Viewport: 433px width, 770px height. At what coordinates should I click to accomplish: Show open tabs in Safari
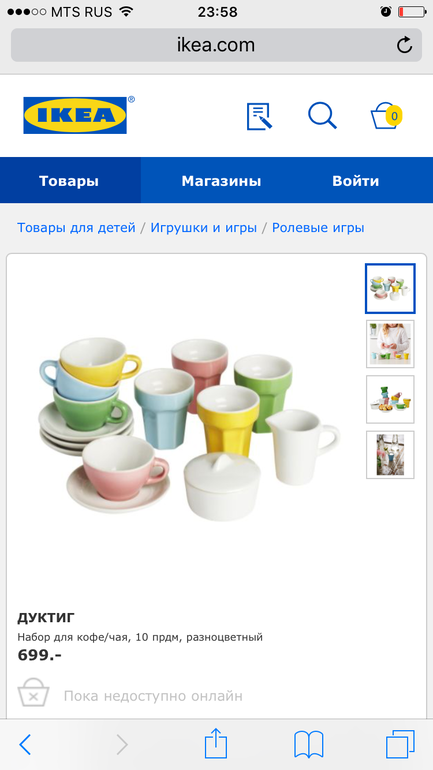pyautogui.click(x=400, y=744)
